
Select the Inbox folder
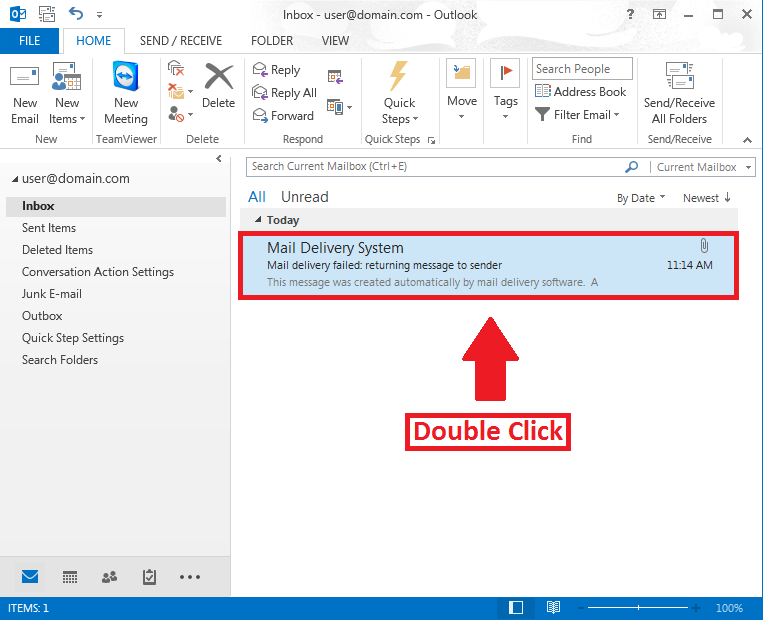coord(116,206)
